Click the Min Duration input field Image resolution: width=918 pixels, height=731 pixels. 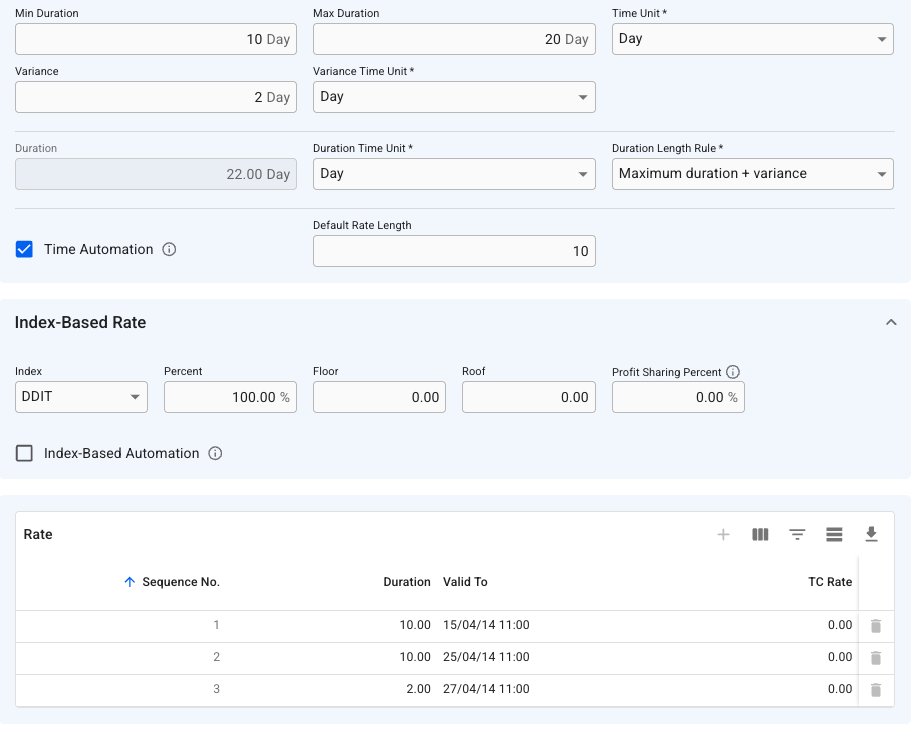pos(155,40)
